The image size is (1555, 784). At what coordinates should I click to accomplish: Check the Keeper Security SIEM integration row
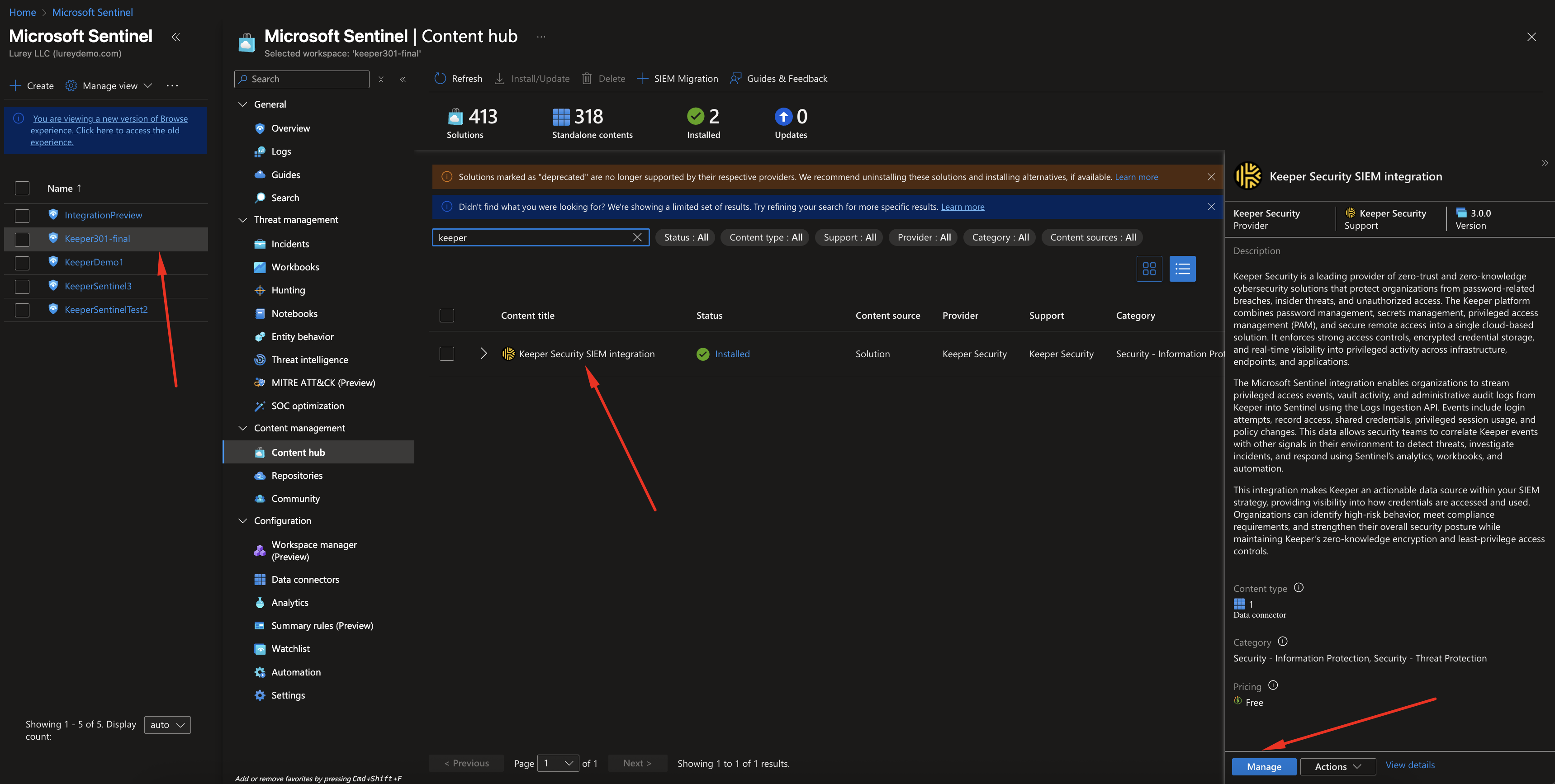coord(447,354)
